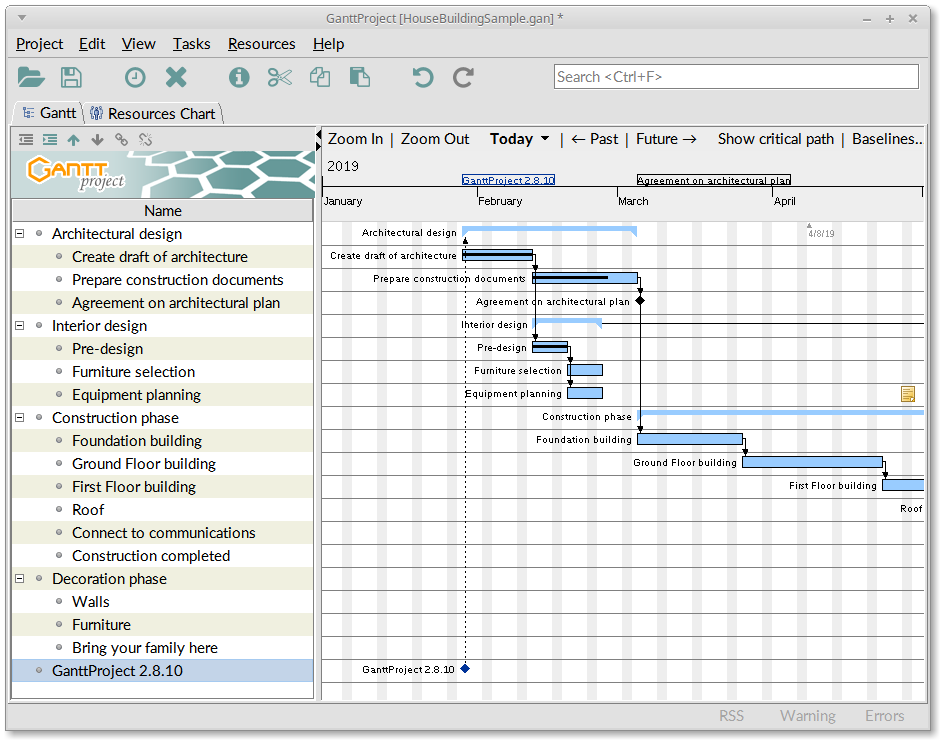Viewport: 940px width, 740px height.
Task: Open the Project menu
Action: coord(40,44)
